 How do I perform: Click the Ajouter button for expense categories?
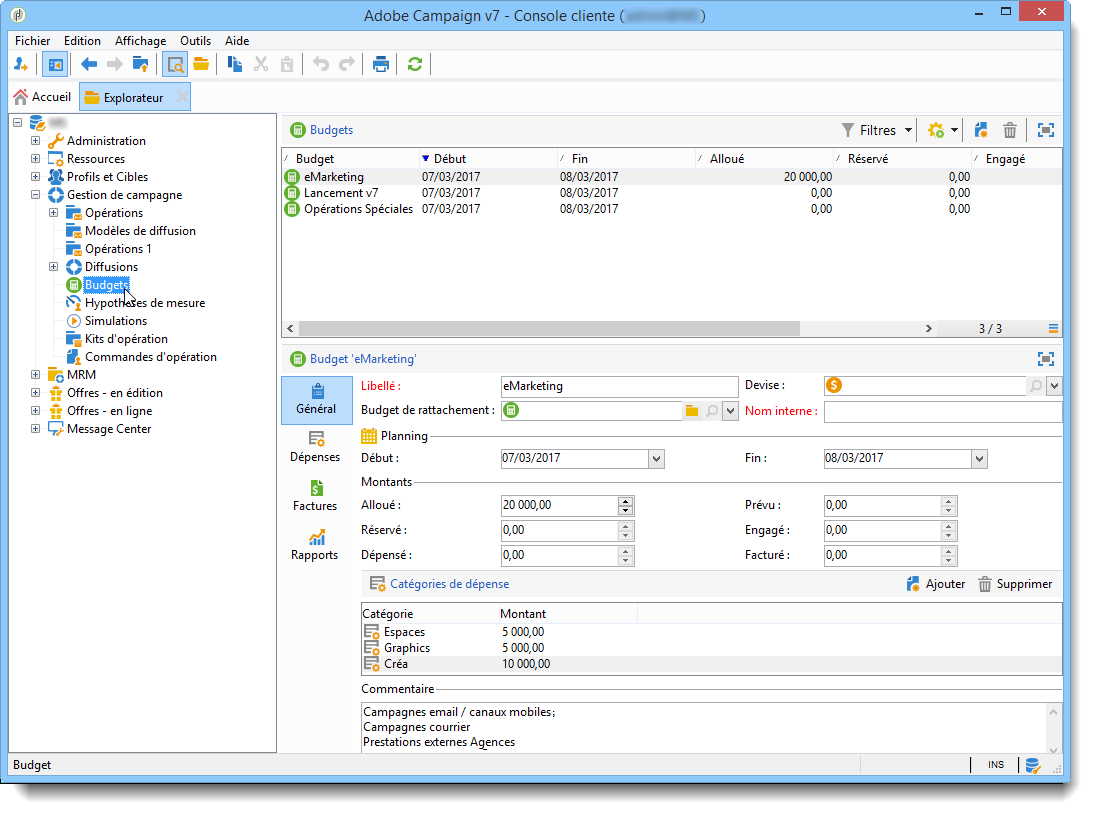click(x=935, y=584)
